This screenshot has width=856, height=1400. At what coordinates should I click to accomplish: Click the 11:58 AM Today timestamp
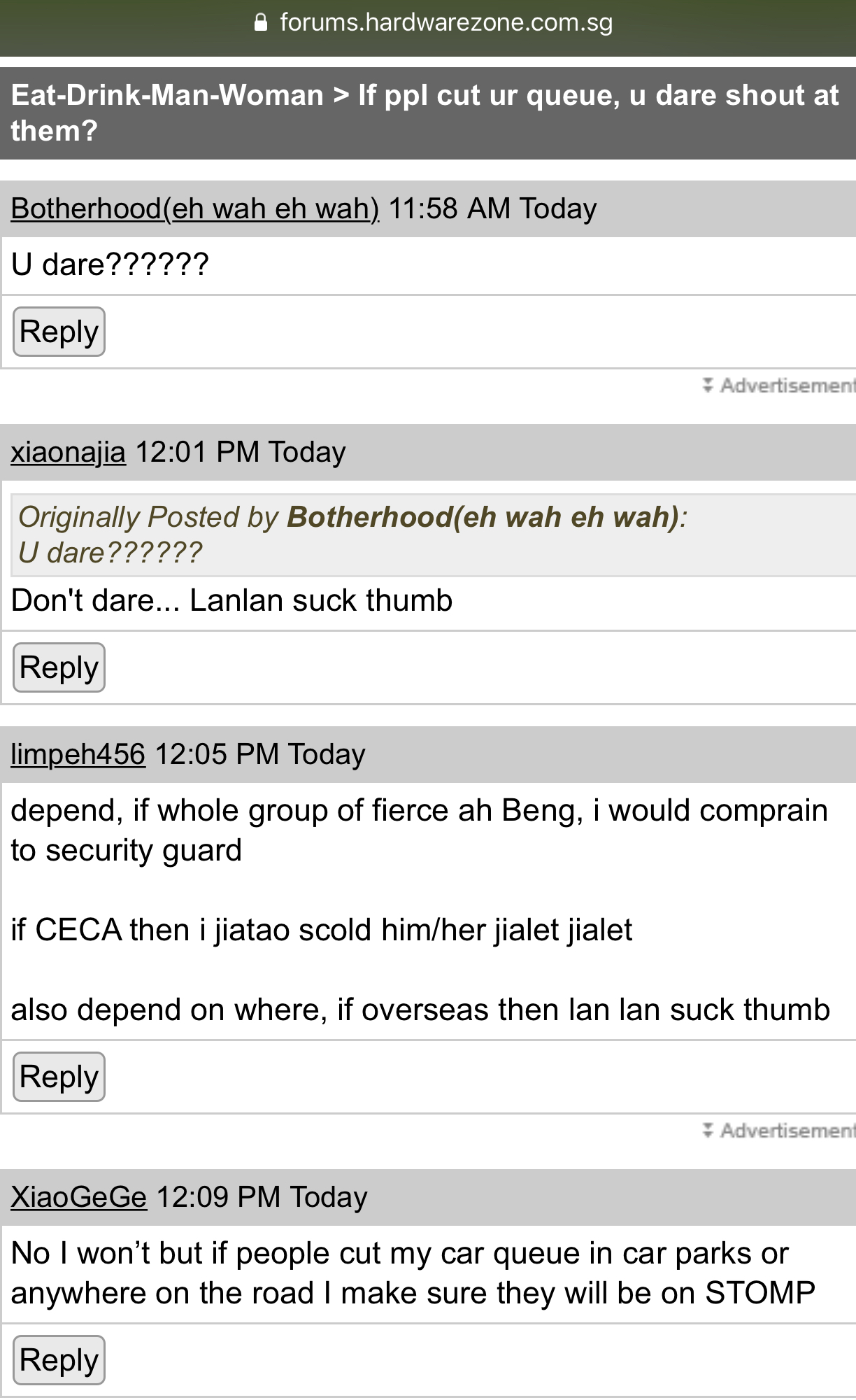[x=492, y=208]
